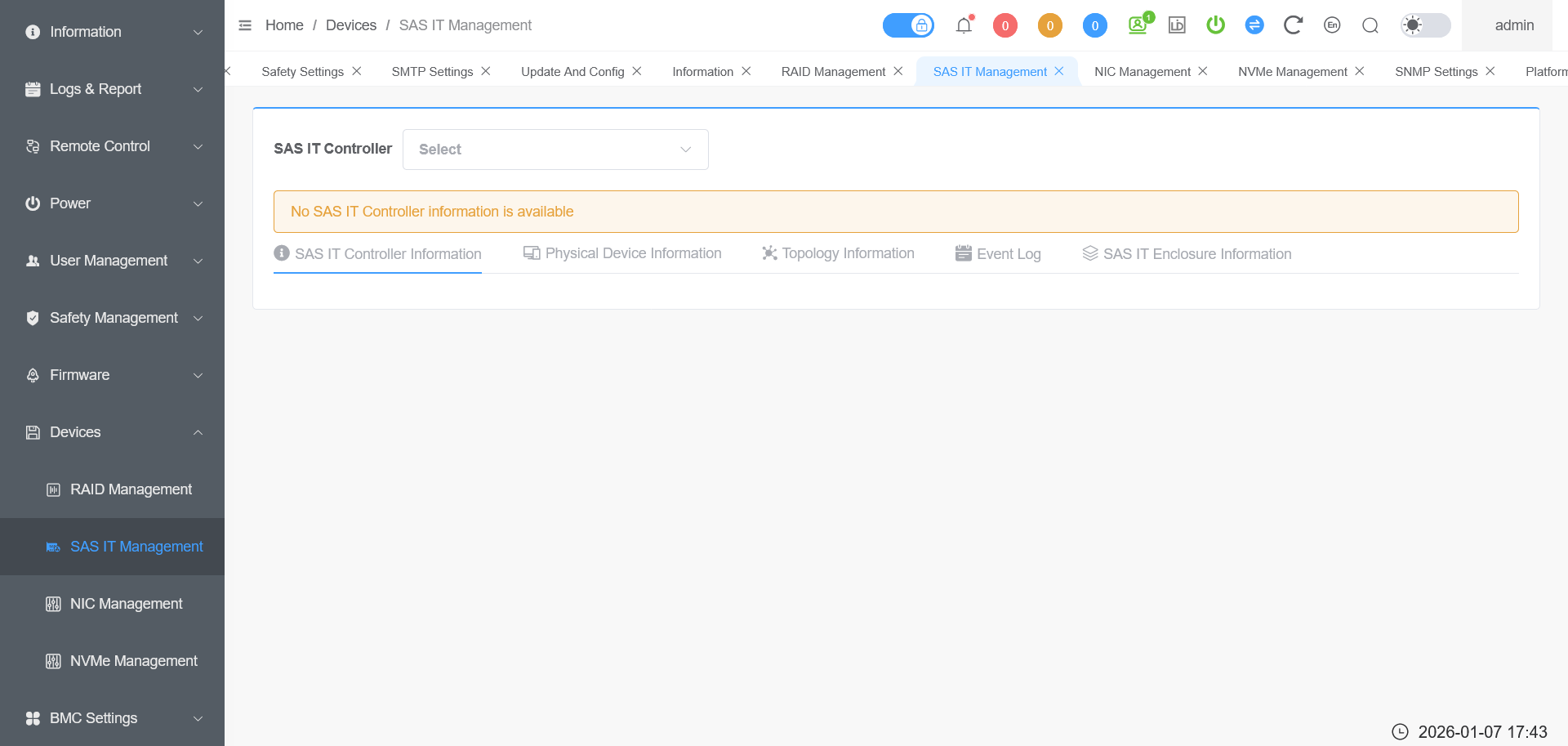Click the red critical alerts badge
Viewport: 1568px width, 746px height.
click(x=1004, y=25)
